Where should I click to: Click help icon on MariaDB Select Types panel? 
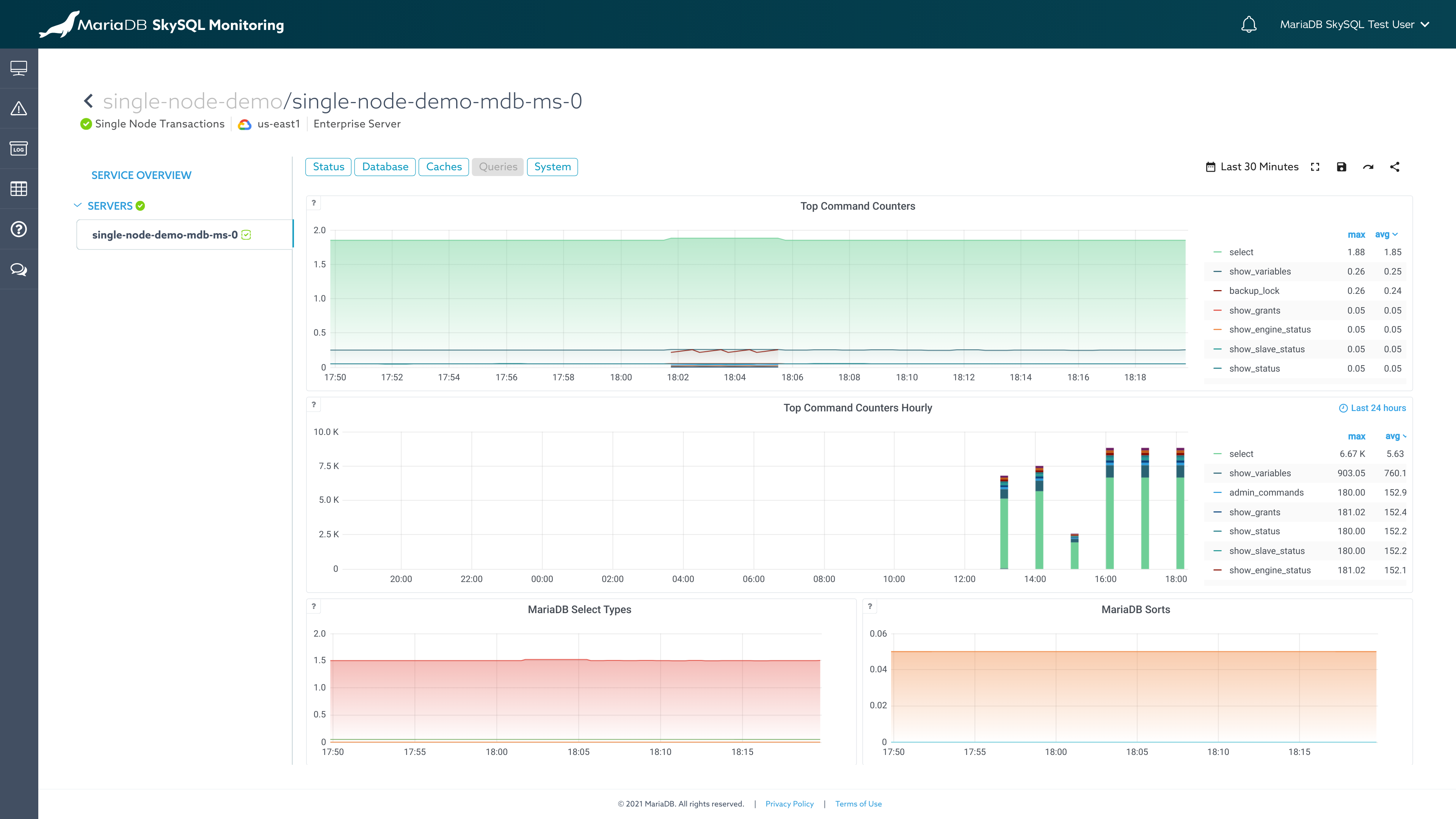314,607
